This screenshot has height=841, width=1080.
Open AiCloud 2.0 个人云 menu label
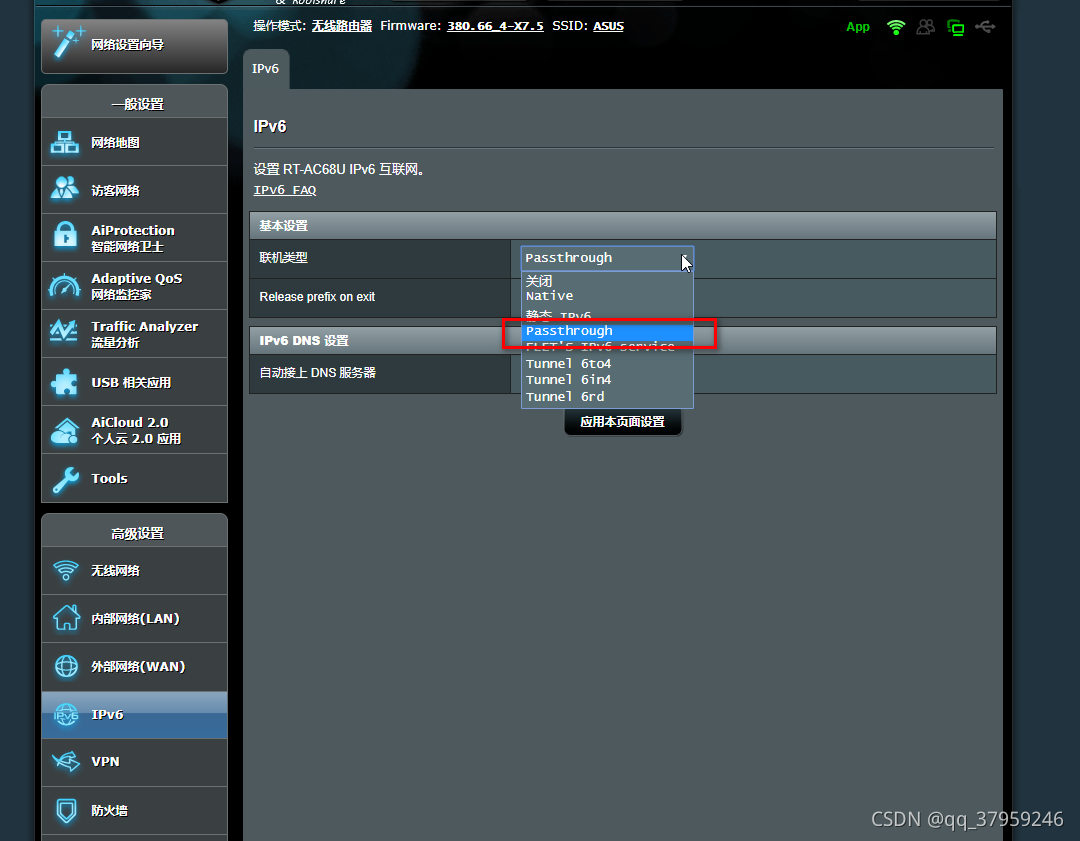click(136, 430)
